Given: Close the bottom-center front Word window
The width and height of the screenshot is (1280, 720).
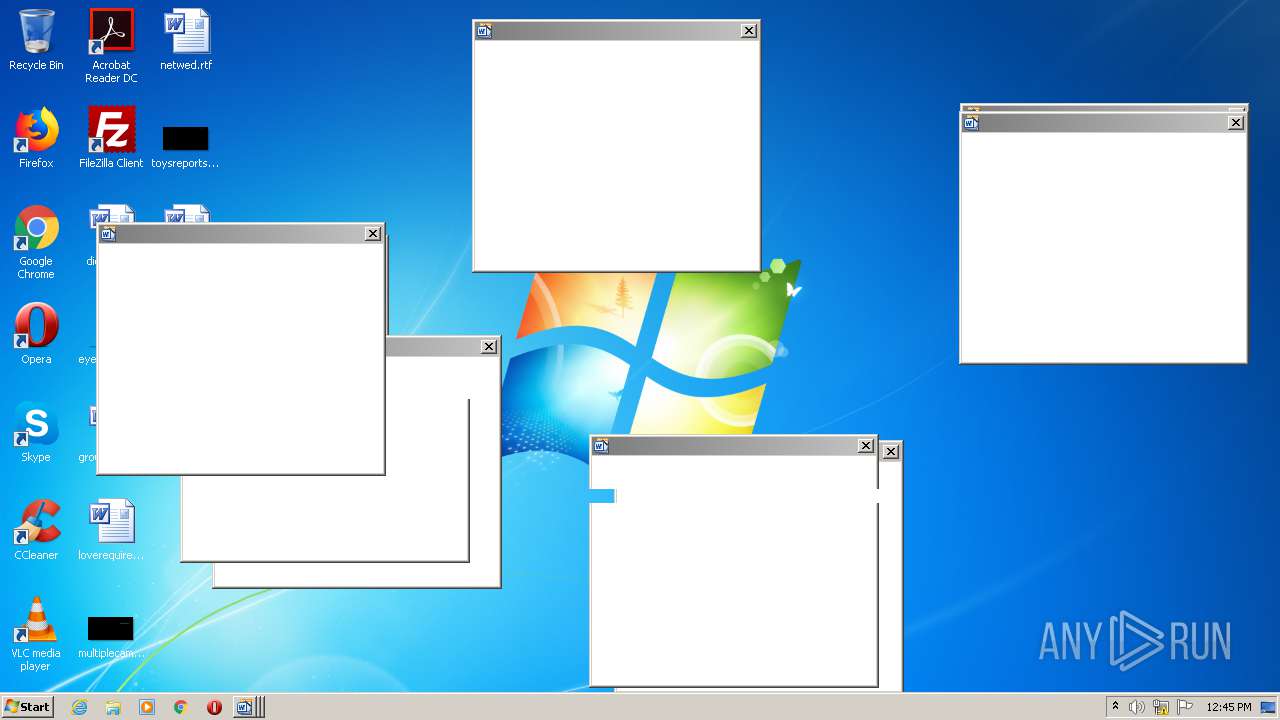Looking at the screenshot, I should (x=866, y=446).
